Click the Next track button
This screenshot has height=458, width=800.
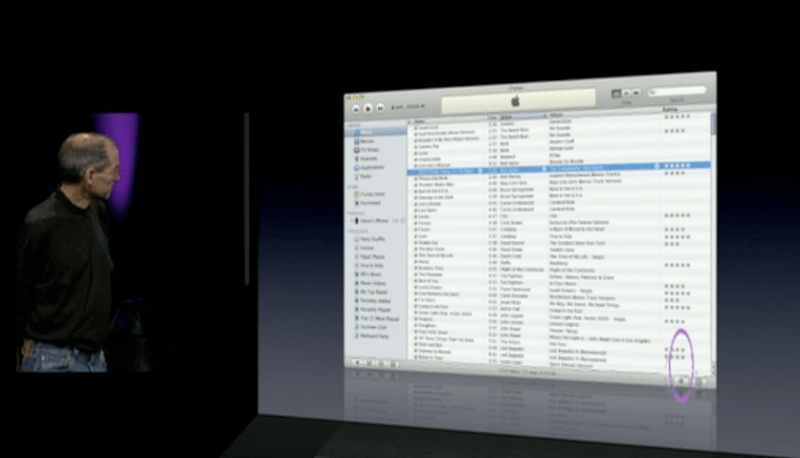coord(381,107)
